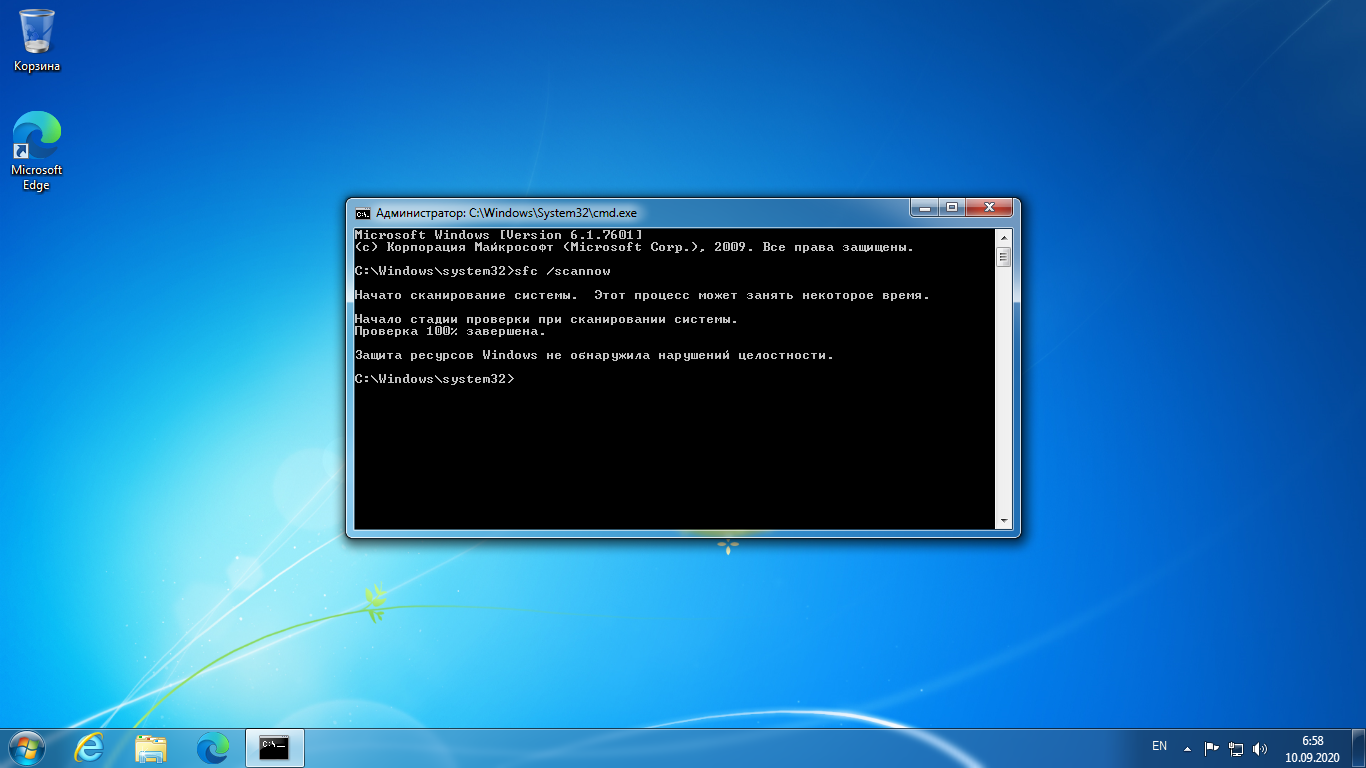
Task: Click the 'sfc /scannow' command text
Action: tap(562, 271)
